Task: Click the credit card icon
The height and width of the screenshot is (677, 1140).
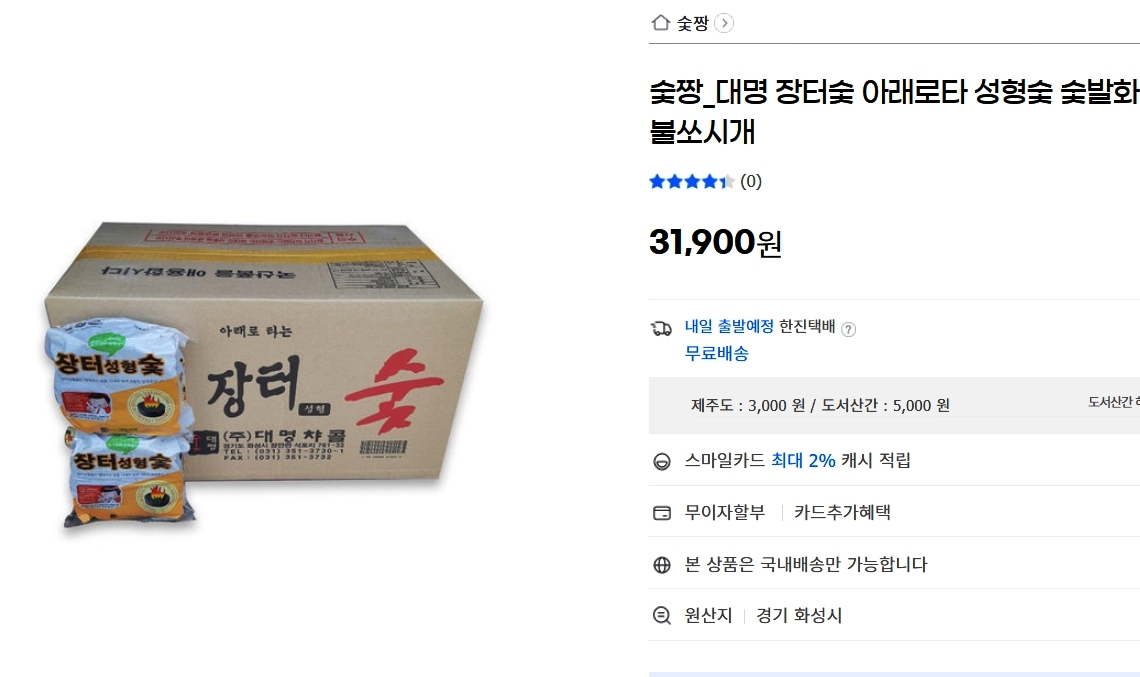Action: point(661,513)
